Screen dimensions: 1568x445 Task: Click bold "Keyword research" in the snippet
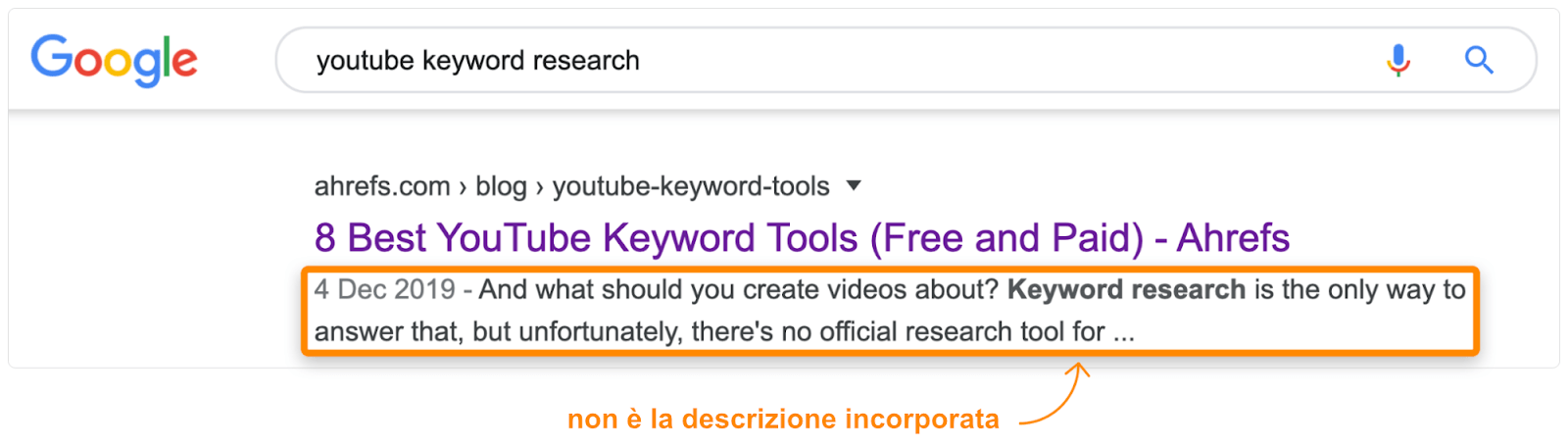1126,290
